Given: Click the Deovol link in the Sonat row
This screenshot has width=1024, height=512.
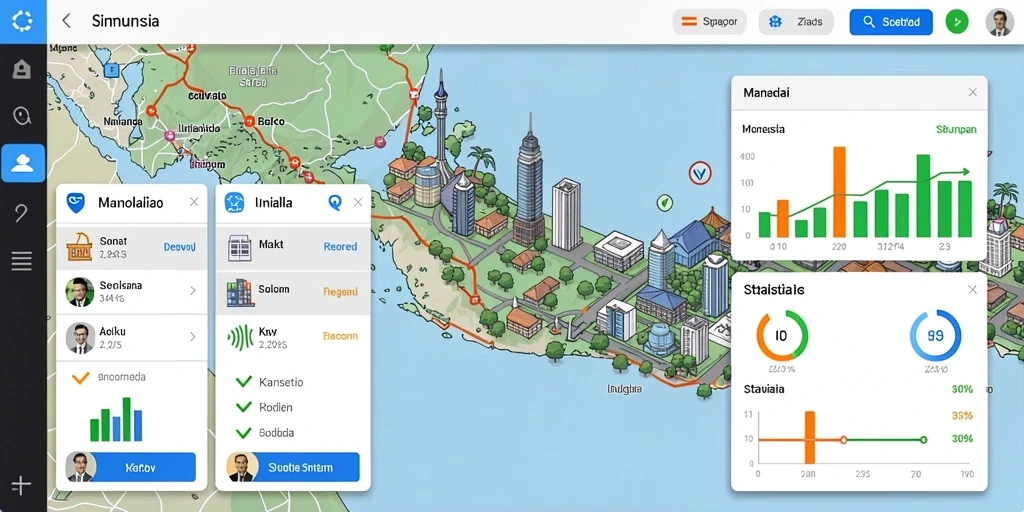Looking at the screenshot, I should (x=179, y=248).
